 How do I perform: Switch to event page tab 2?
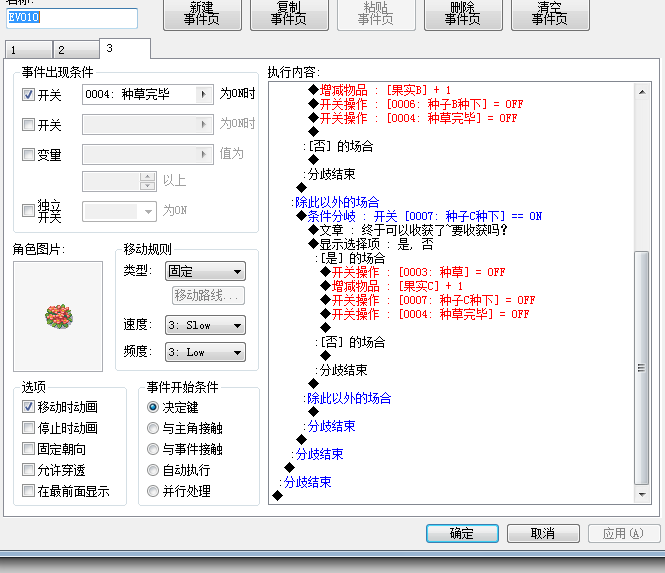tap(76, 50)
